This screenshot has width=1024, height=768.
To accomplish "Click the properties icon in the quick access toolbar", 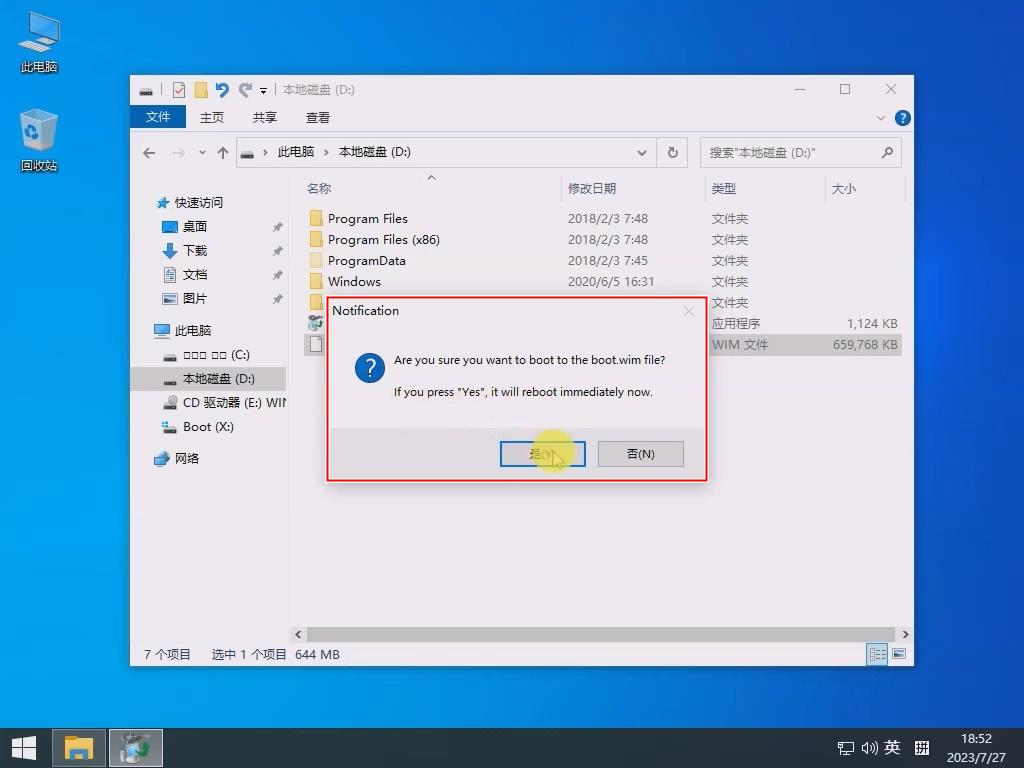I will 179,89.
